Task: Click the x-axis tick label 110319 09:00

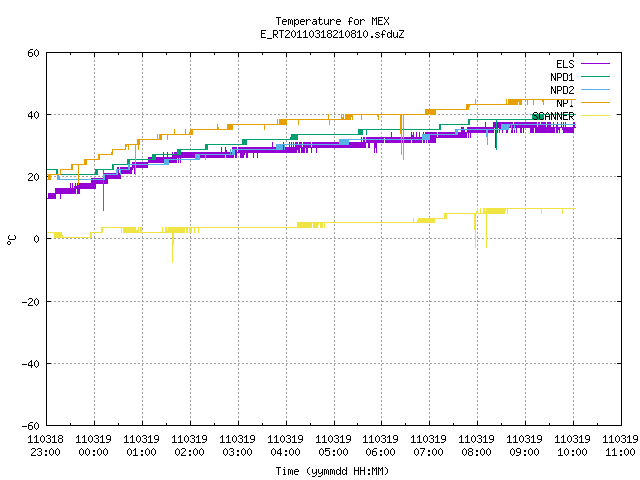Action: [524, 446]
